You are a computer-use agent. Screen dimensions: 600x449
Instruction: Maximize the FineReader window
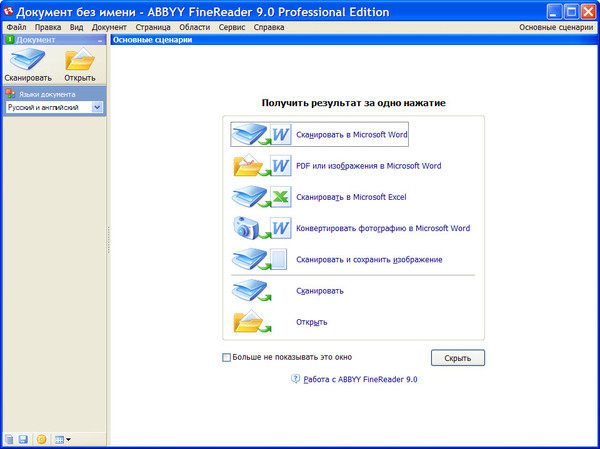(571, 12)
